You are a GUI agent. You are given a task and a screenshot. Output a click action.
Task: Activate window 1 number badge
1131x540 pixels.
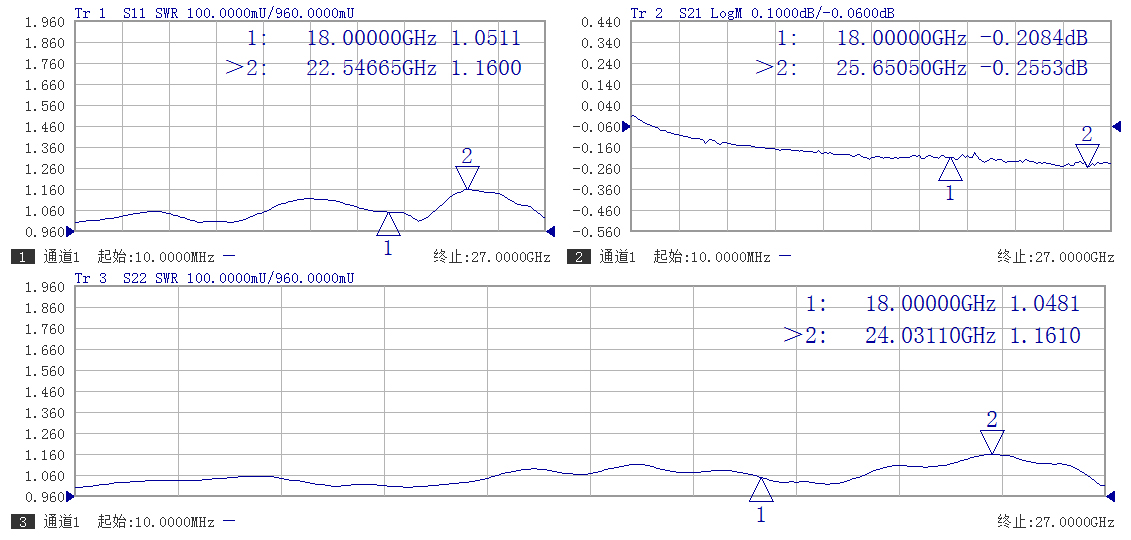(x=21, y=257)
